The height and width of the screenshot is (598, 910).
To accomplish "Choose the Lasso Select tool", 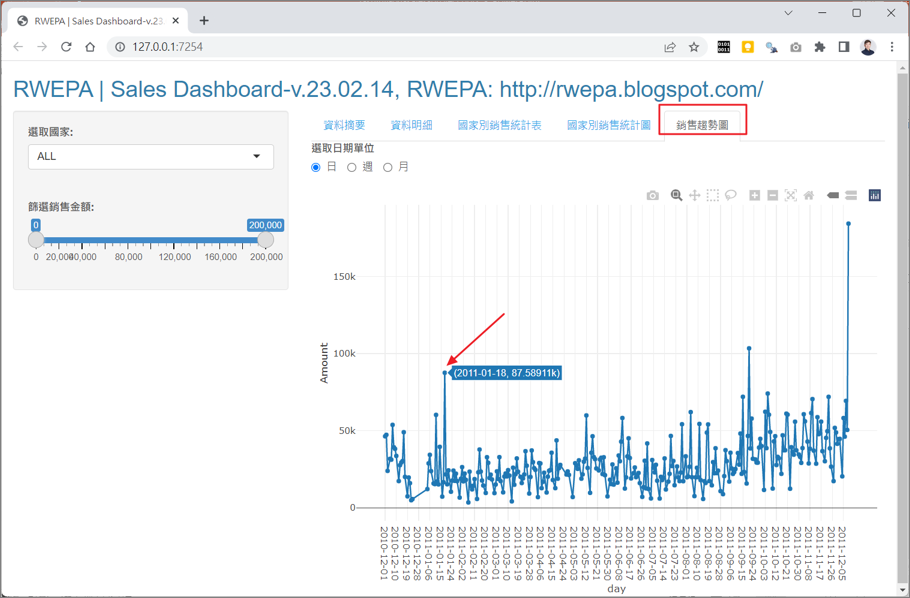I will [x=731, y=196].
